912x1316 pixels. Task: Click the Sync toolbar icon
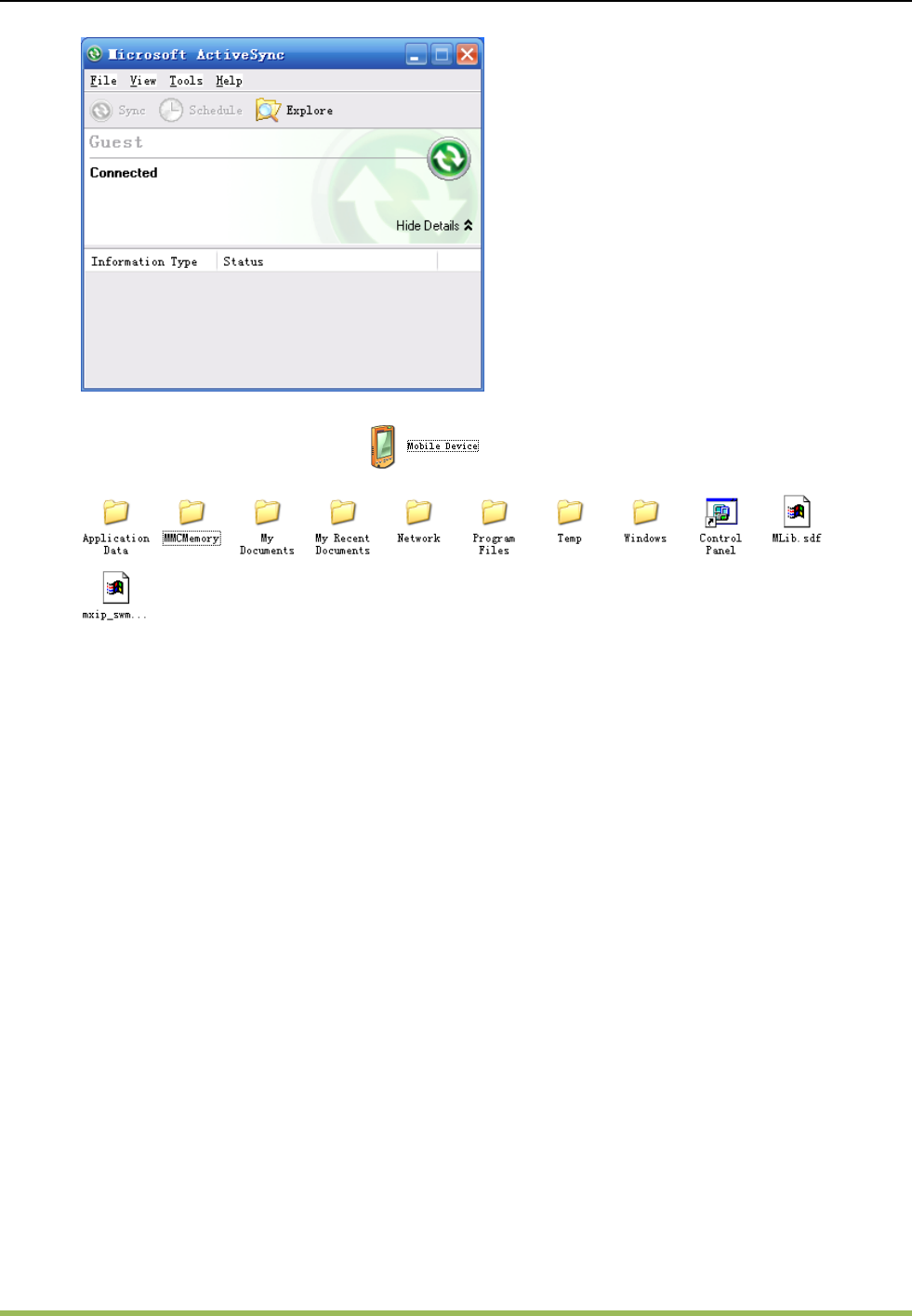coord(100,111)
